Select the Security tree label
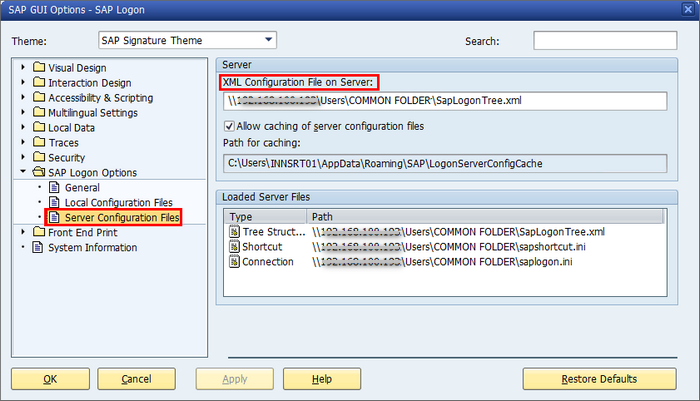 [x=67, y=158]
